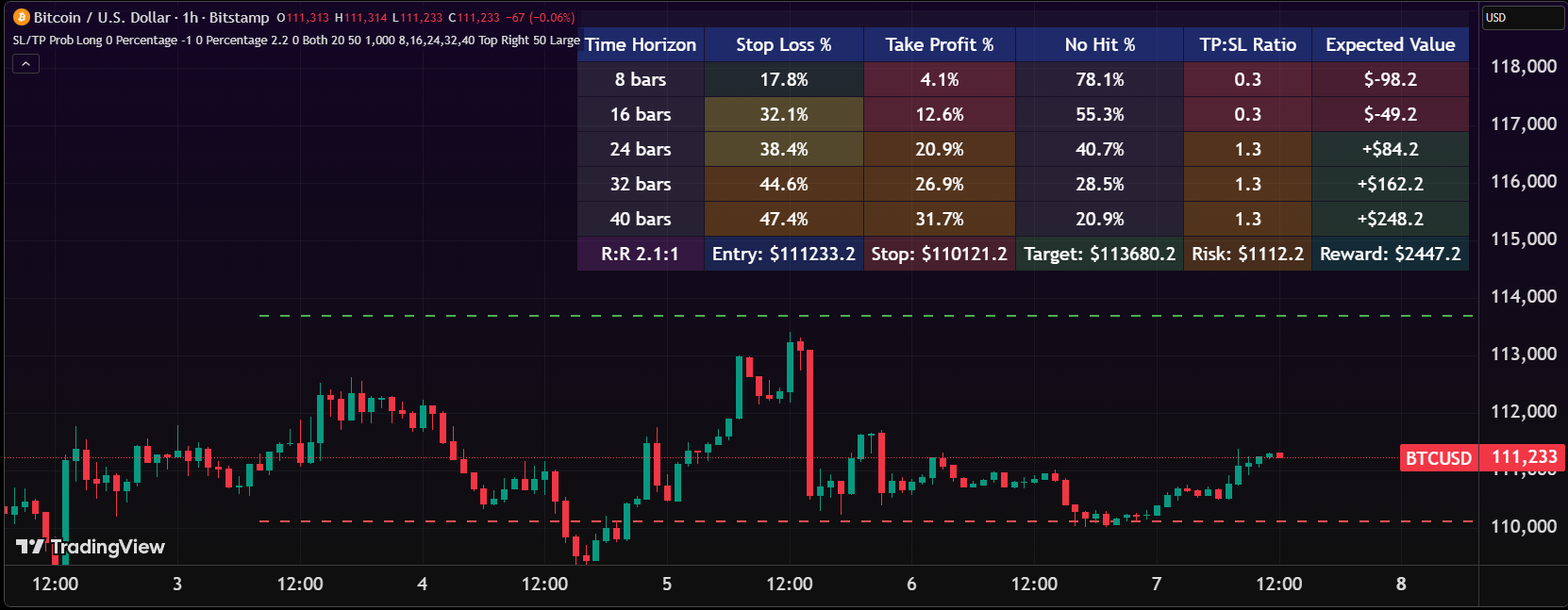
Task: Click the date 3 on the time axis
Action: coord(177,584)
